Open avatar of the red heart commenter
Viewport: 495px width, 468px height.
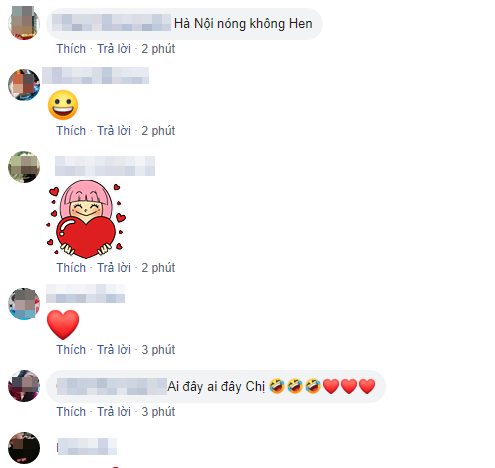click(x=24, y=304)
